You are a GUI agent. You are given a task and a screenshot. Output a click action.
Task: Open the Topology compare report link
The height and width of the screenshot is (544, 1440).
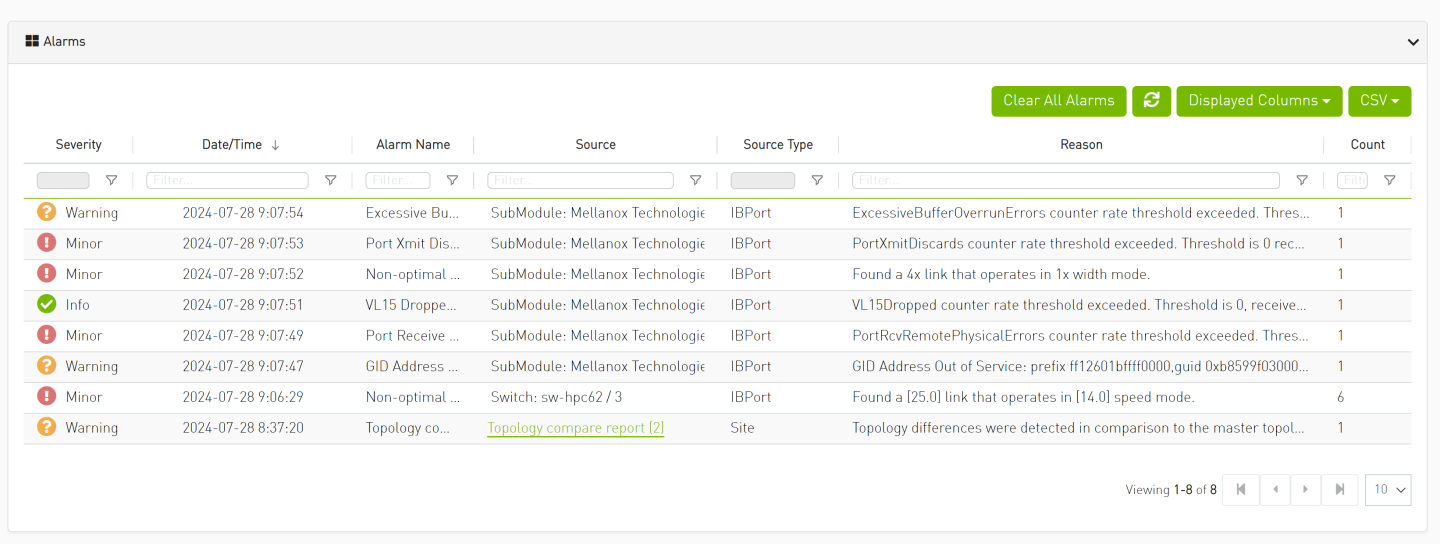click(575, 428)
